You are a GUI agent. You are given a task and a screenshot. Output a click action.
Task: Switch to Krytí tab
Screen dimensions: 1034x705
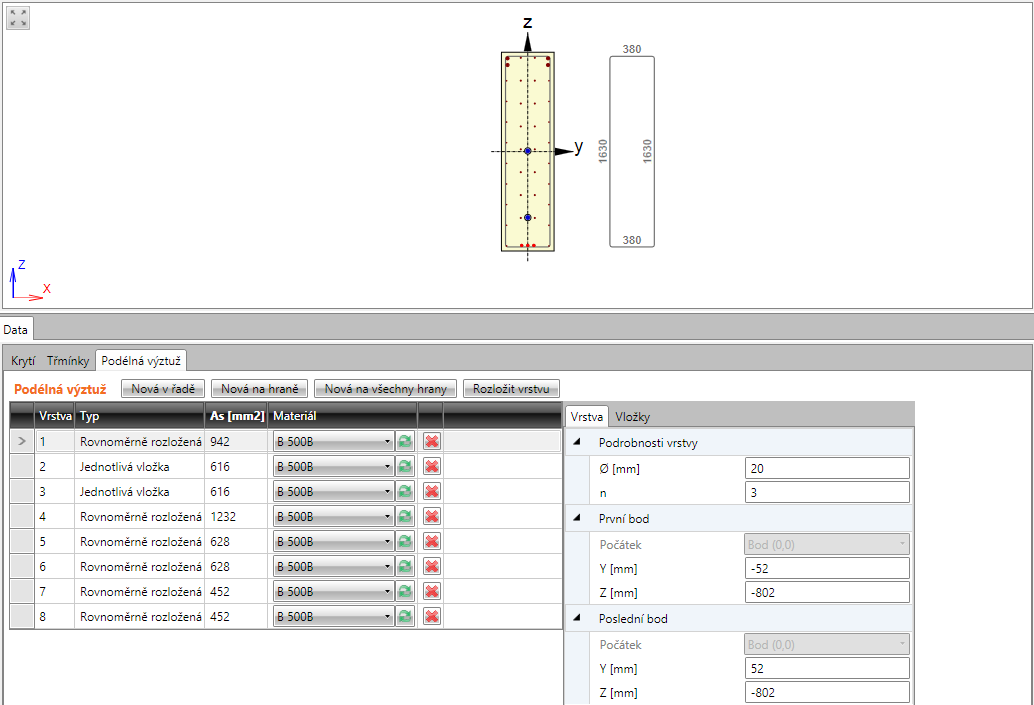pyautogui.click(x=23, y=361)
